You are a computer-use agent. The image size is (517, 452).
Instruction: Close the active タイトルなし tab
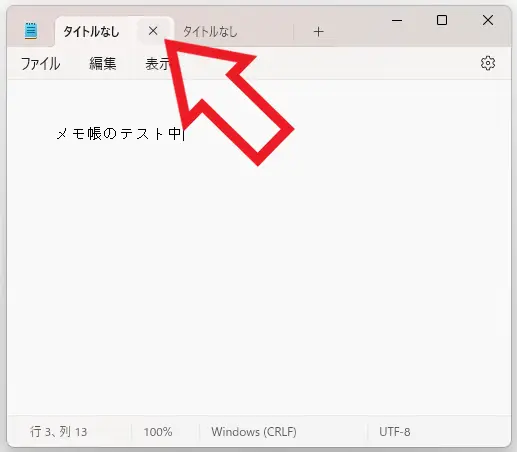[153, 31]
